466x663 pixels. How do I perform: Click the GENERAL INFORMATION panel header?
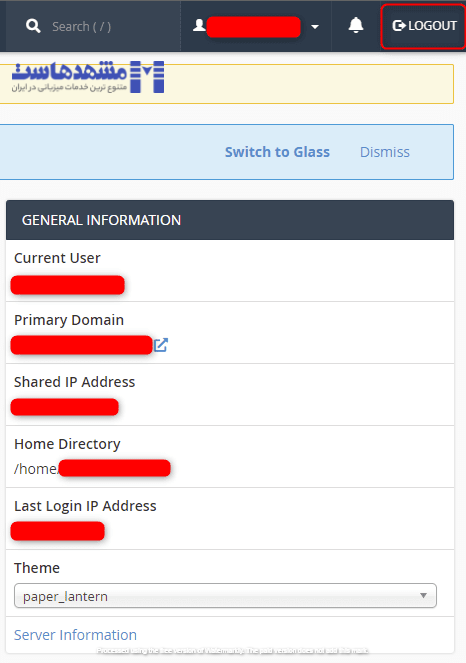click(x=230, y=220)
